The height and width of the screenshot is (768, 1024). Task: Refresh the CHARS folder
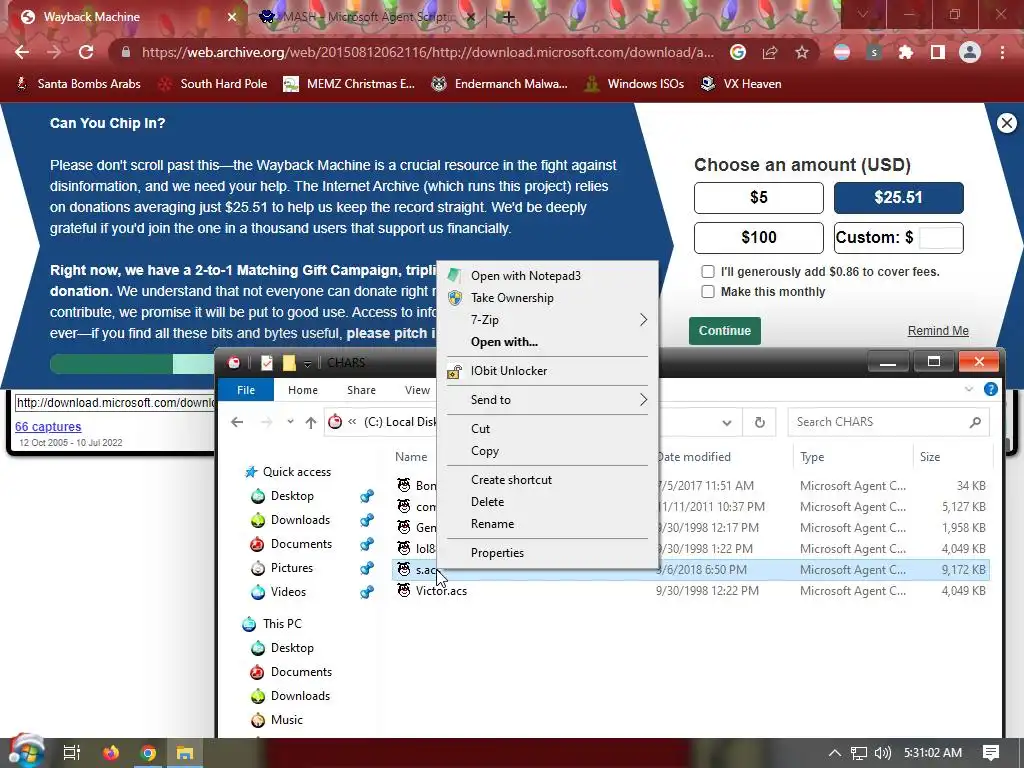click(x=760, y=423)
